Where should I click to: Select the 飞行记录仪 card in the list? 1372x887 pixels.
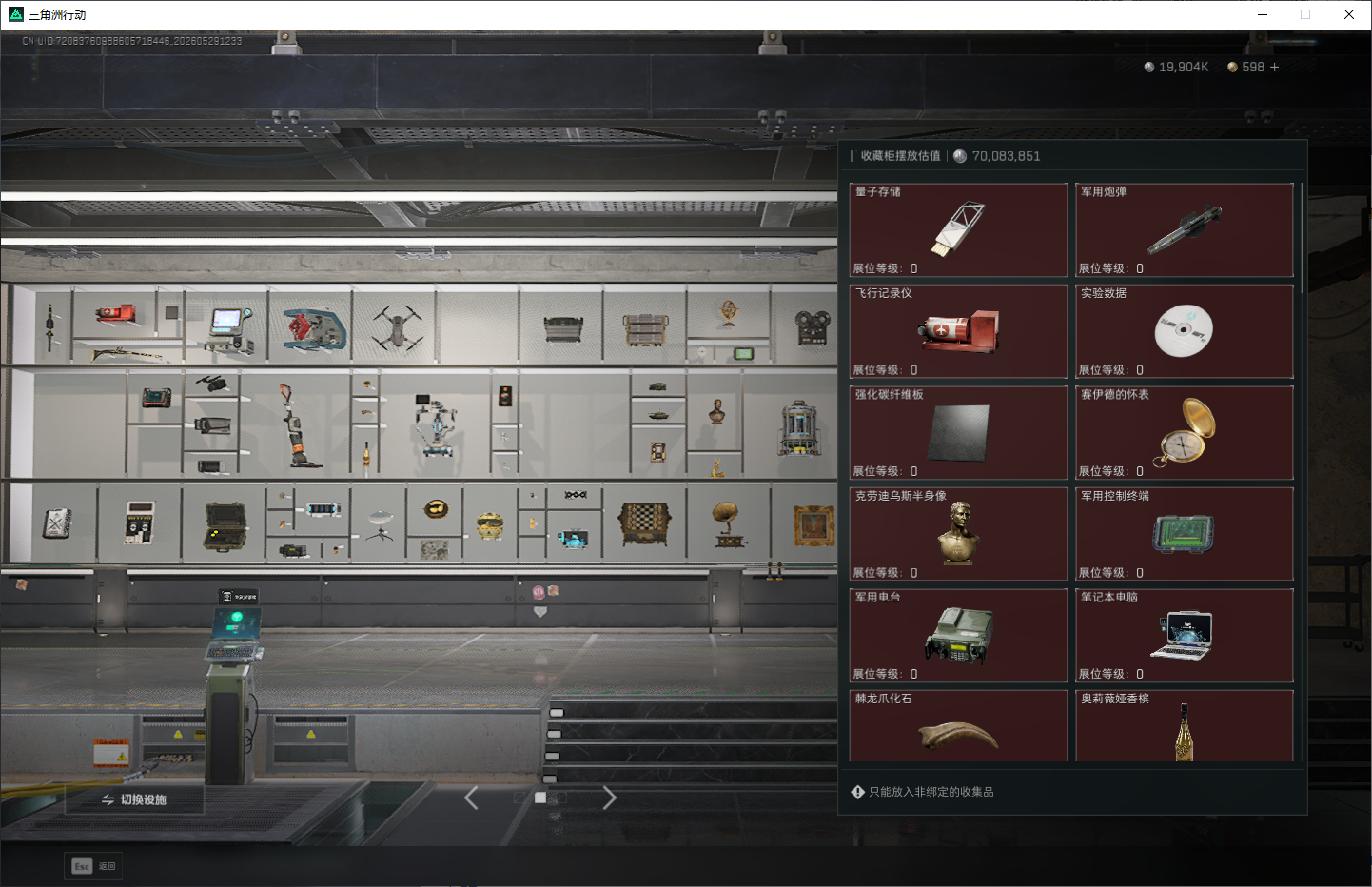point(958,331)
